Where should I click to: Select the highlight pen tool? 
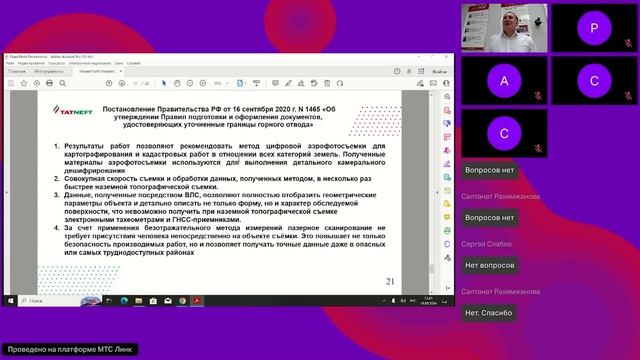tap(288, 83)
